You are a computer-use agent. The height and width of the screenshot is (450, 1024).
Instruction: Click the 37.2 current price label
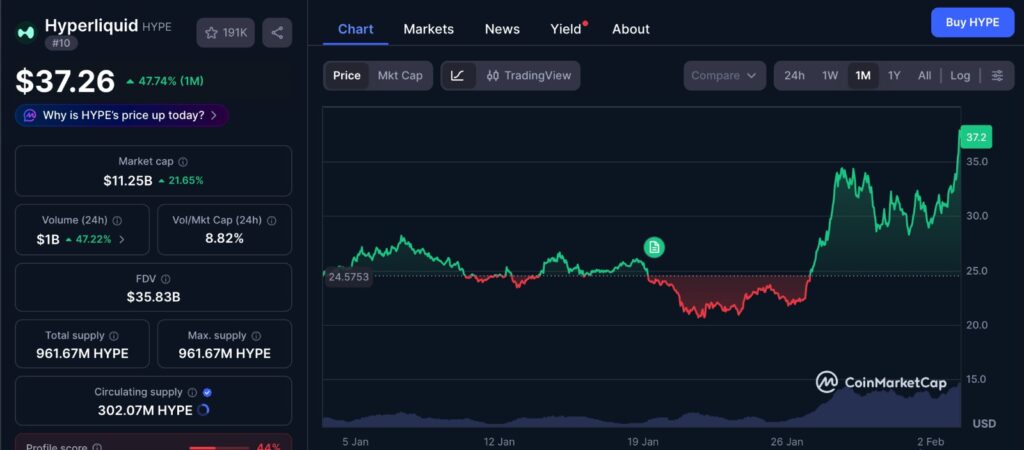click(976, 137)
